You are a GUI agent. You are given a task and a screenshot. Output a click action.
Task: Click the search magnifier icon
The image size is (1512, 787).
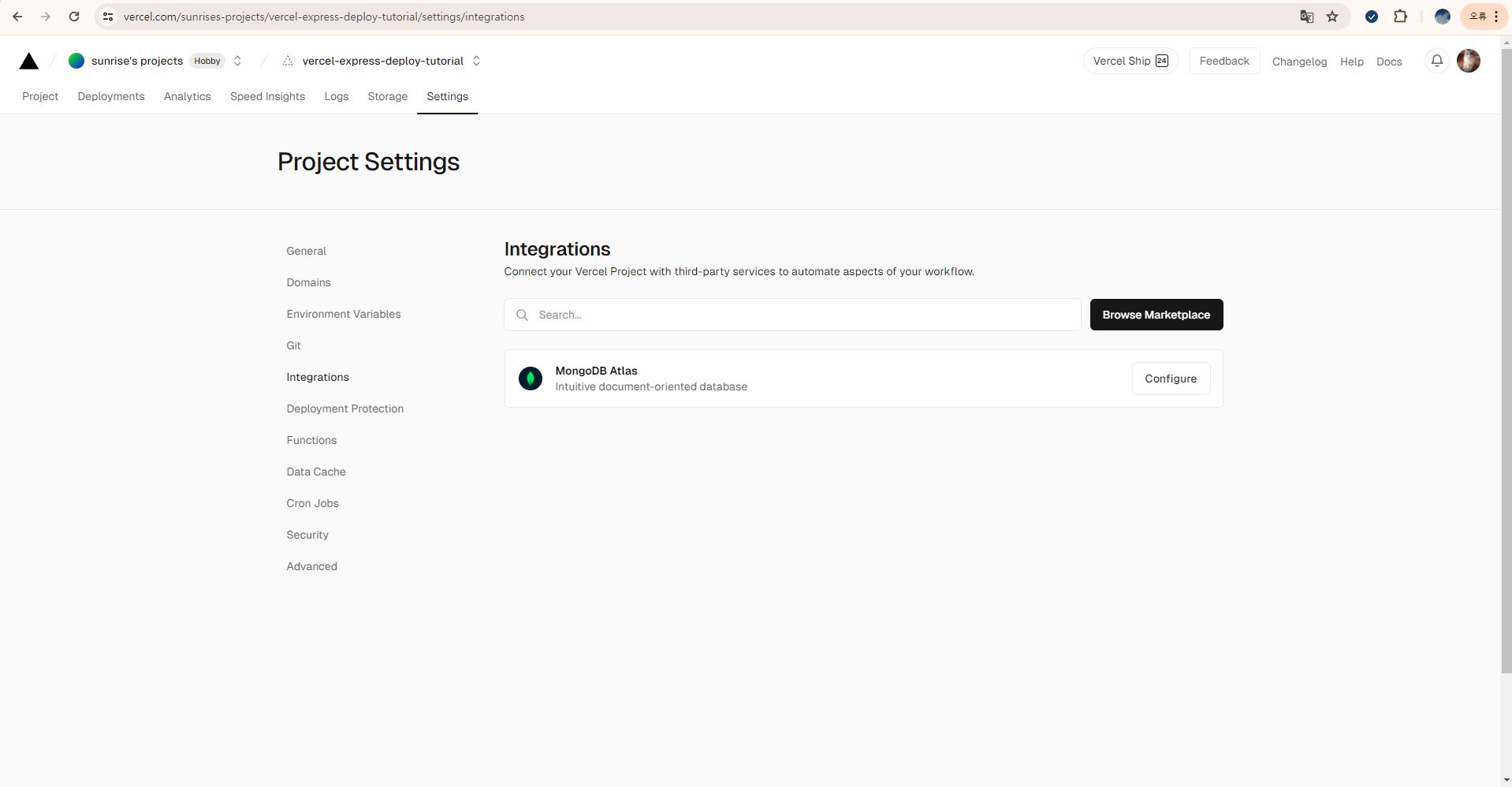tap(522, 315)
